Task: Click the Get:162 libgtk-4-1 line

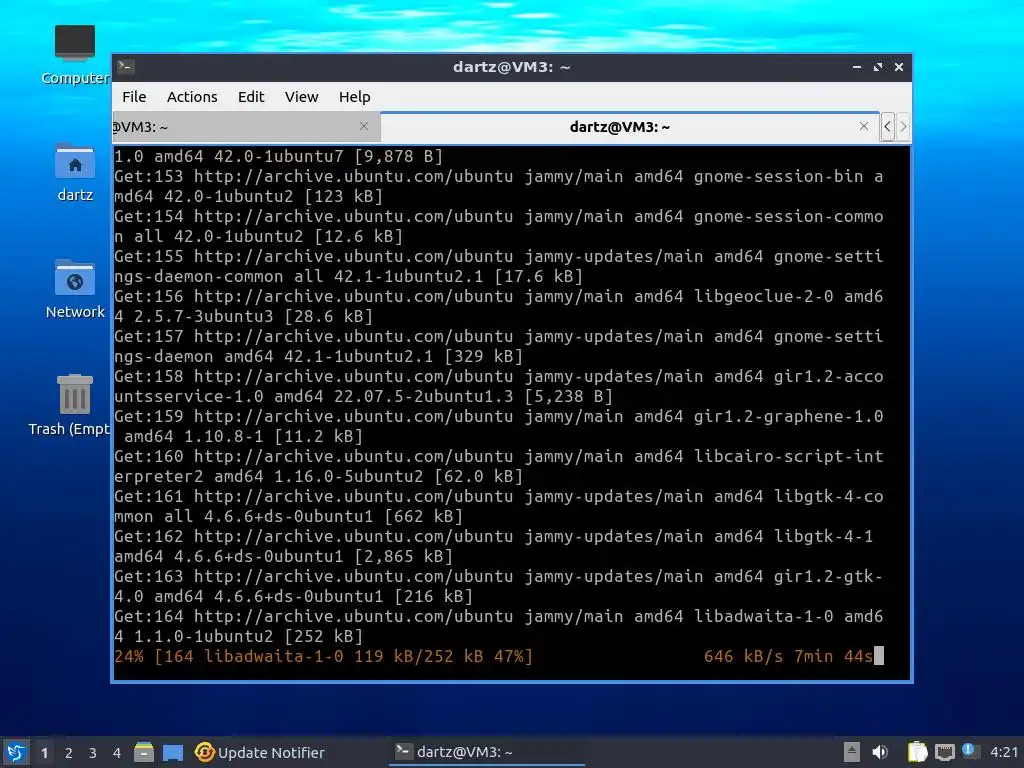Action: [x=494, y=546]
